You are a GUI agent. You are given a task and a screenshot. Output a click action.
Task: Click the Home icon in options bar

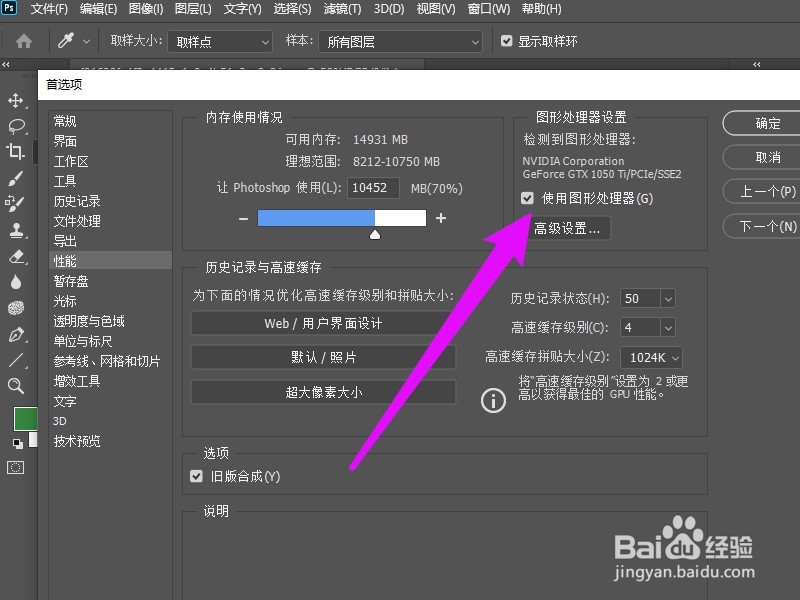click(24, 41)
